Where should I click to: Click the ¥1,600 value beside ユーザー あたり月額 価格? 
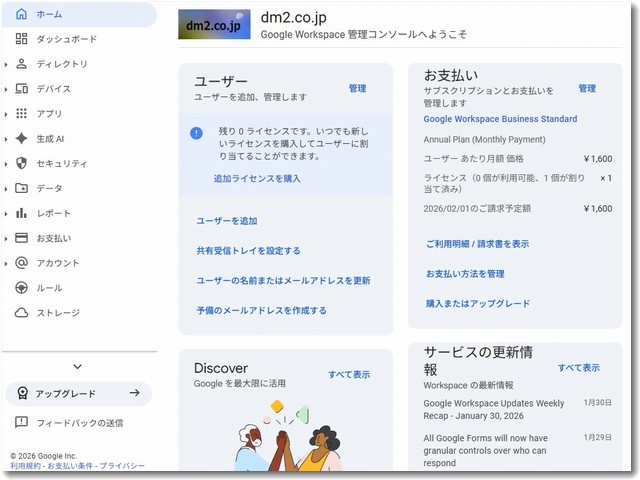[x=598, y=159]
